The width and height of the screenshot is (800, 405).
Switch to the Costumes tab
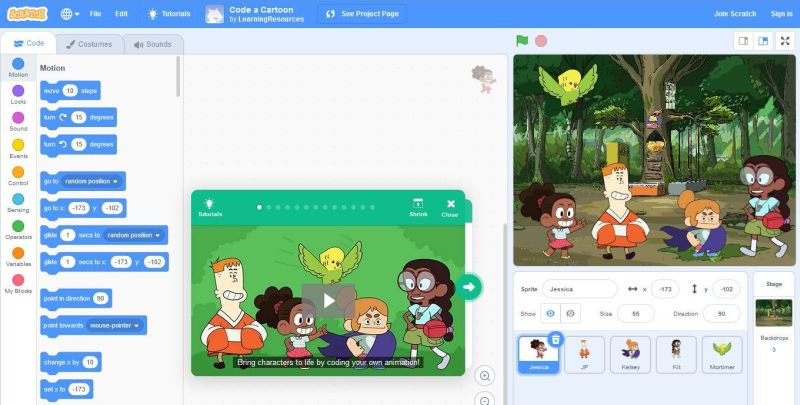pos(89,44)
